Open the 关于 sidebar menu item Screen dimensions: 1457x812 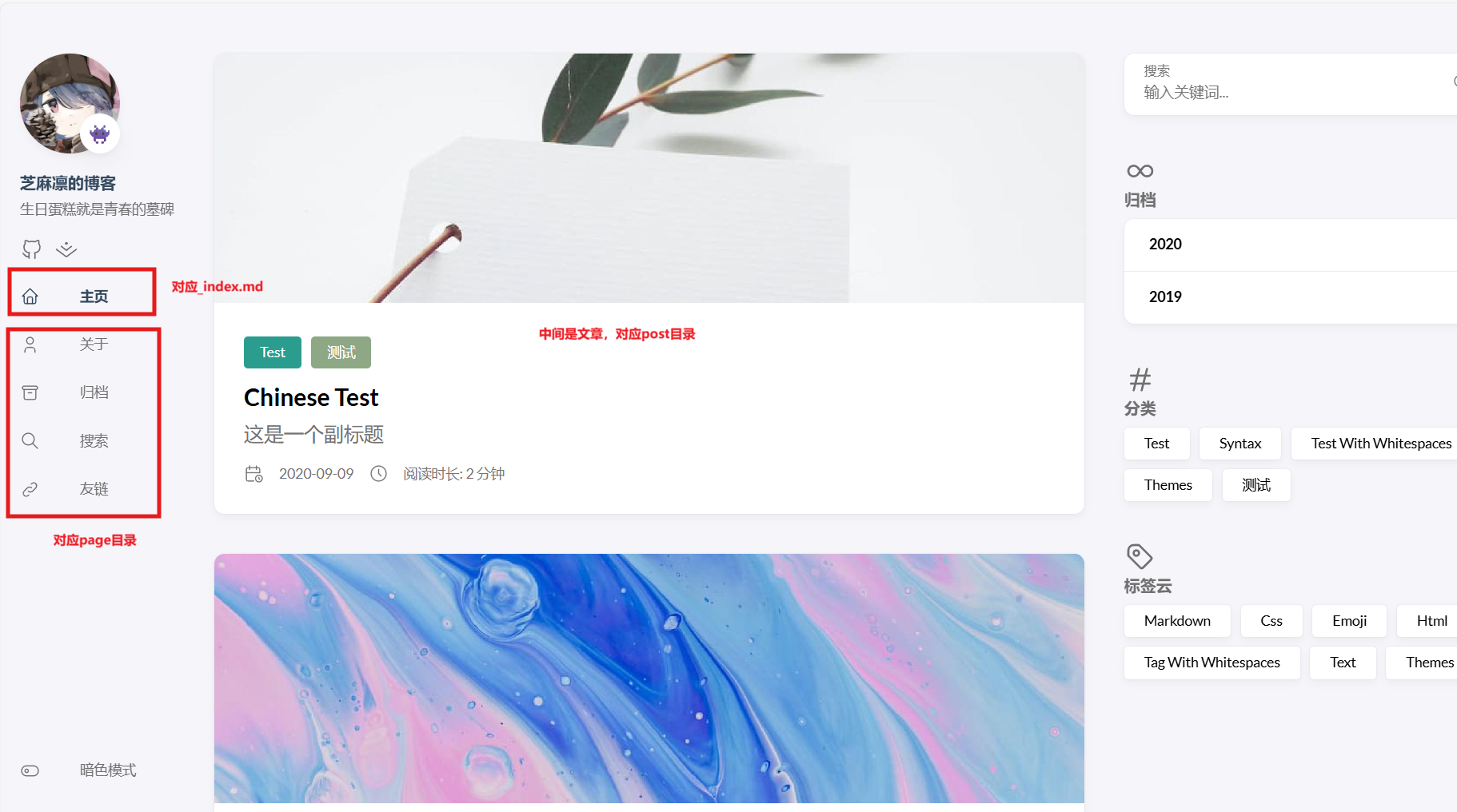point(94,344)
